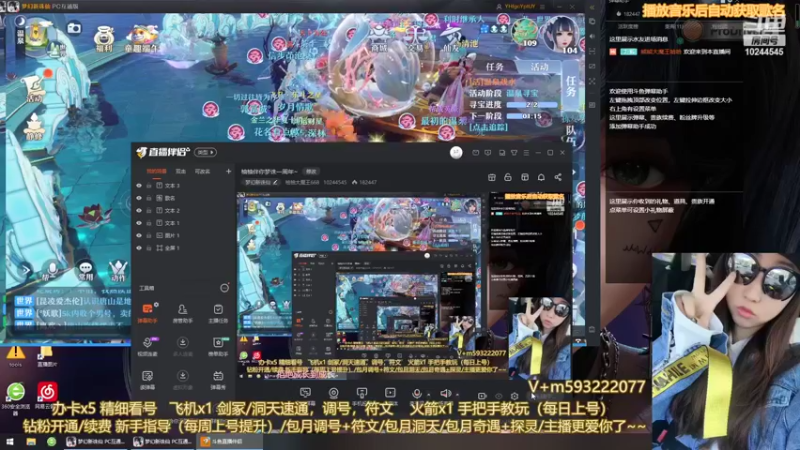The width and height of the screenshot is (800, 450).
Task: Edit the game category 梦幻新诛仙 tag
Action: [261, 182]
